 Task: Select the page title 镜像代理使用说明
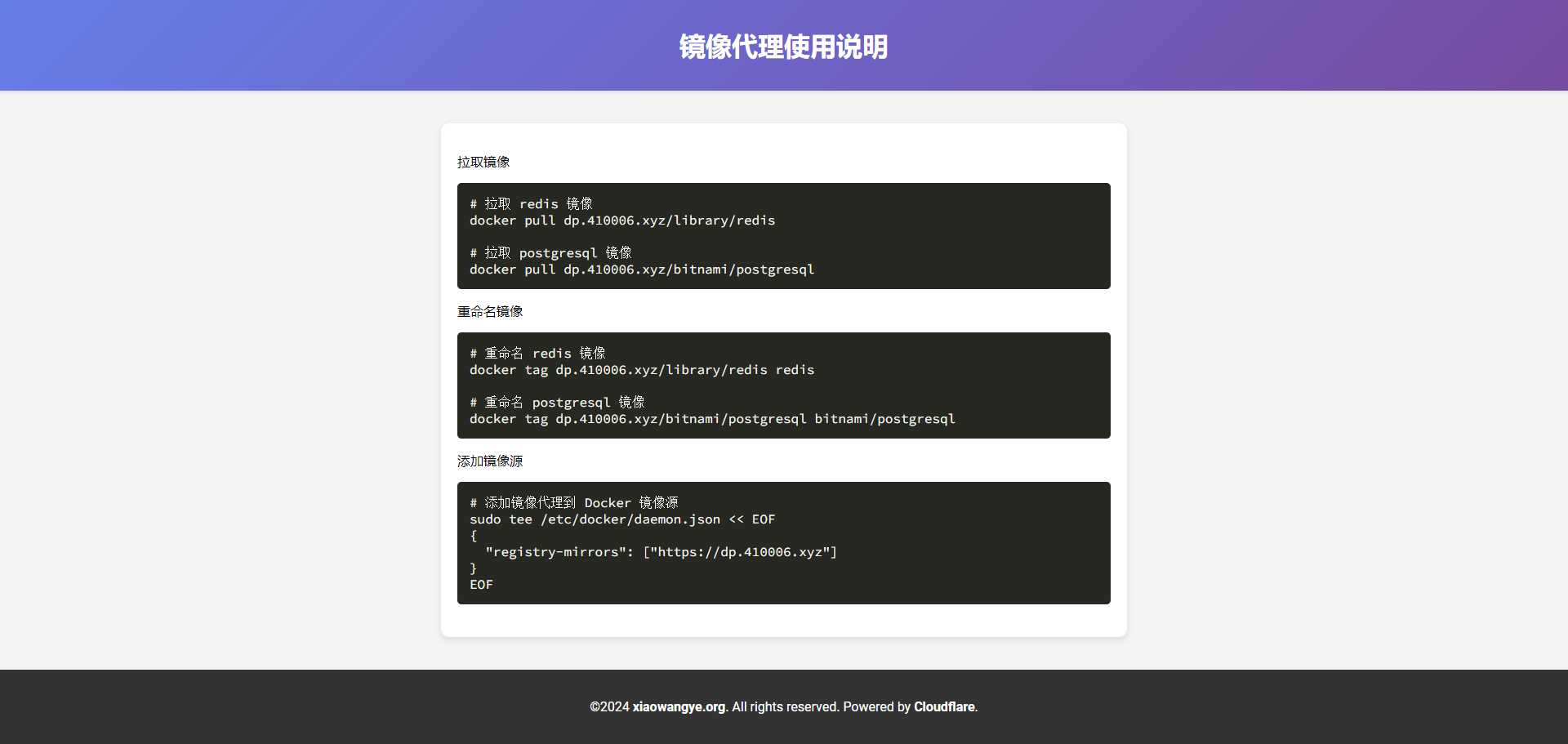pos(783,47)
